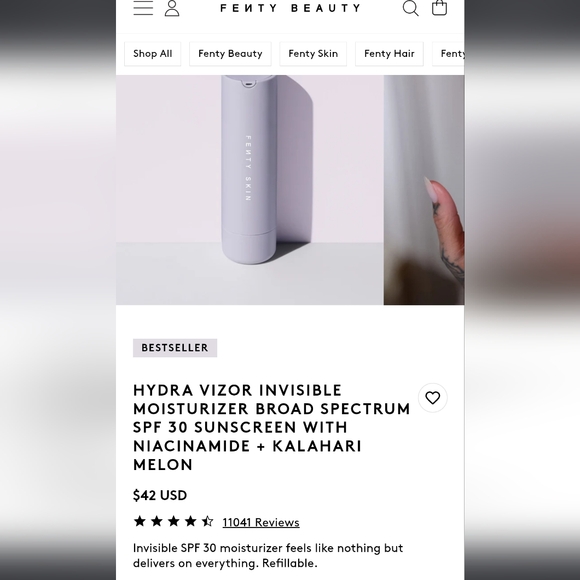
Task: Click the Hydra Vizor product title
Action: (272, 428)
